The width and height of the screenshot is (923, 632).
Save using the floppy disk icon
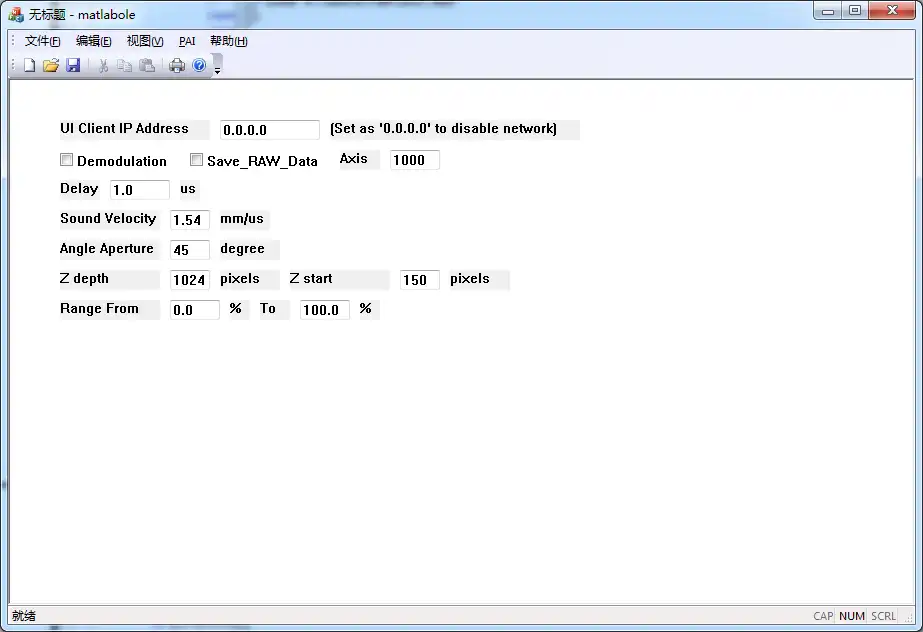pos(73,65)
